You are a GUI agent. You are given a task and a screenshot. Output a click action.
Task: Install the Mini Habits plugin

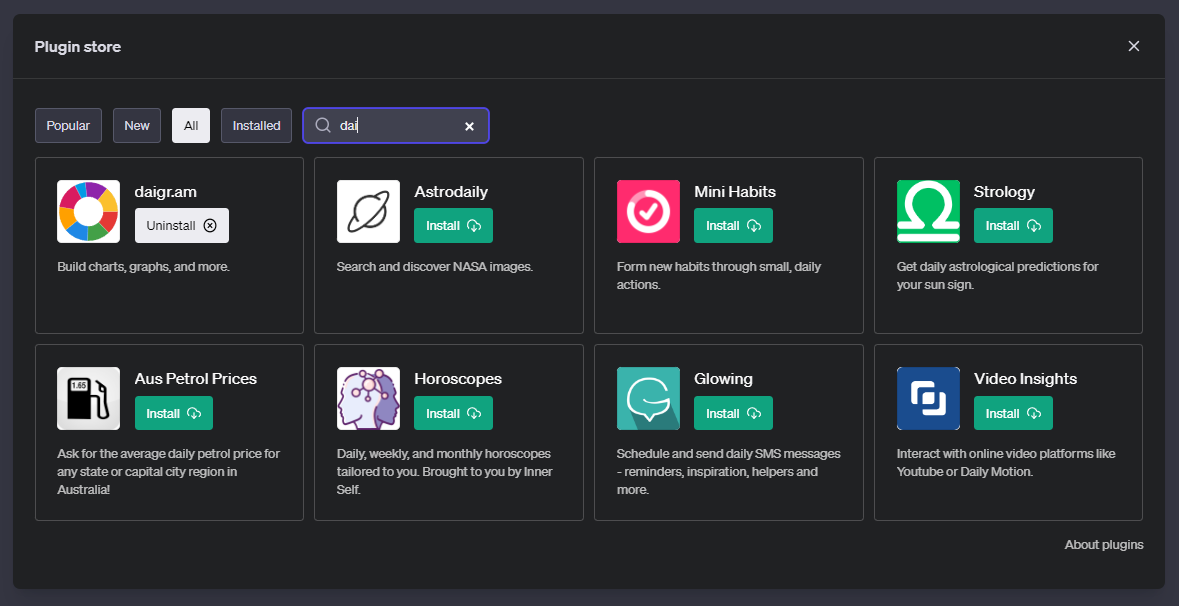pyautogui.click(x=733, y=226)
